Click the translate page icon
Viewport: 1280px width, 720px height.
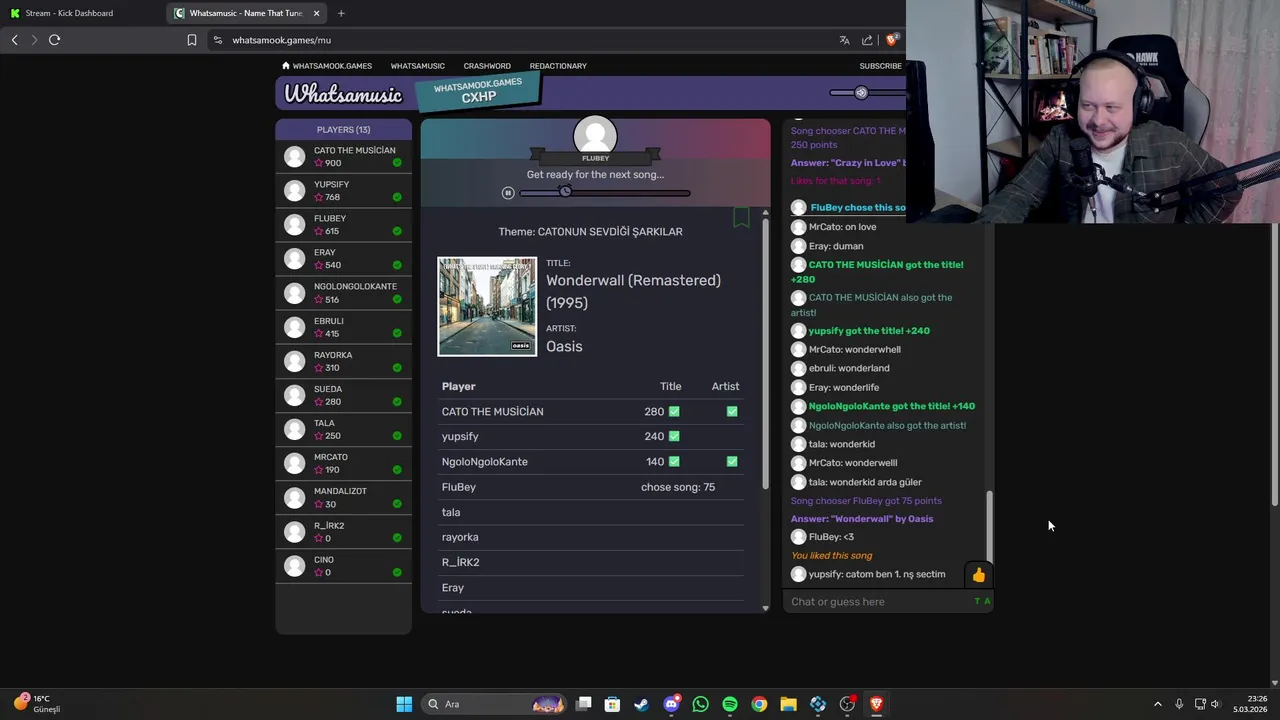844,40
